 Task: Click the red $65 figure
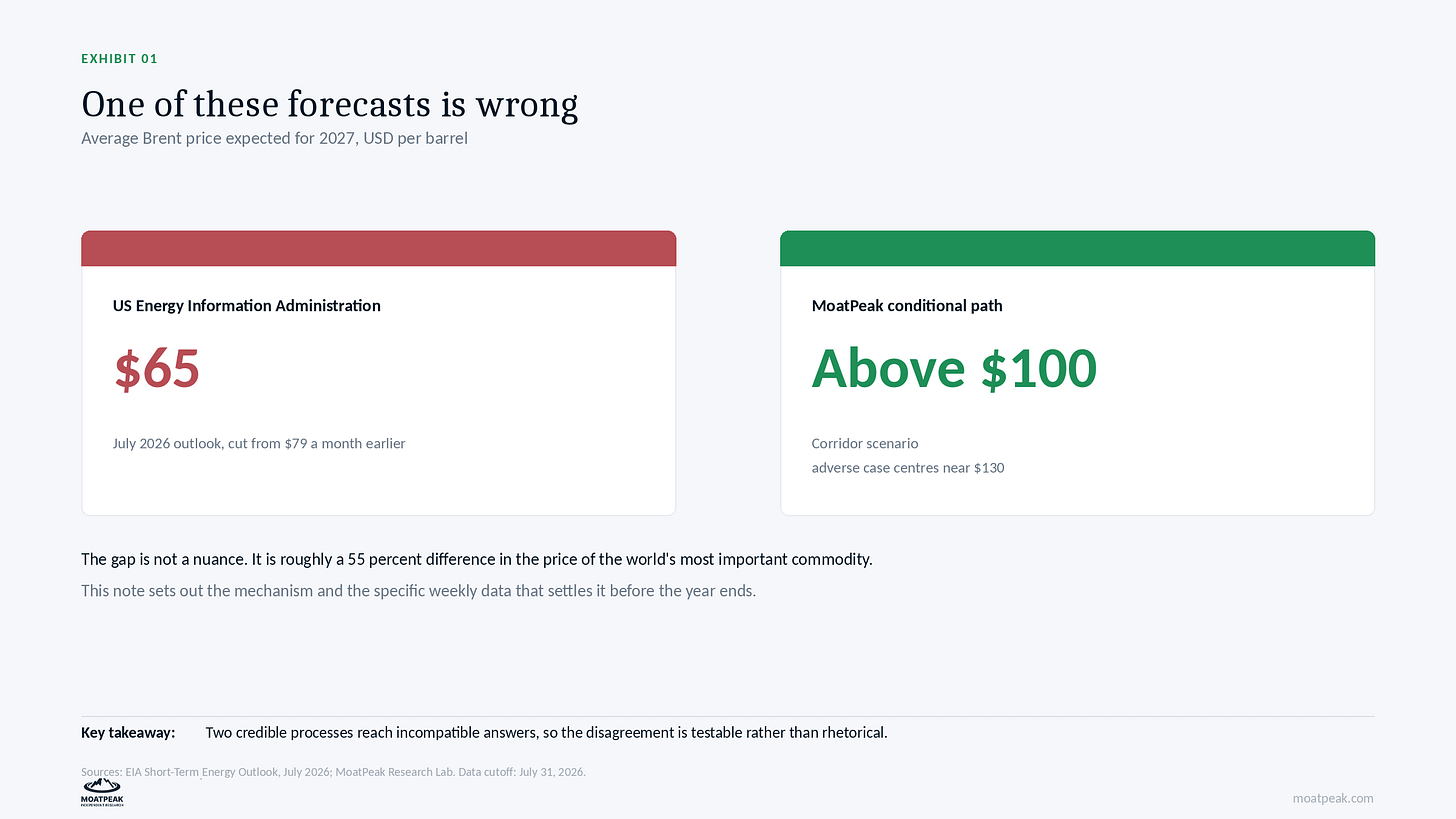(157, 369)
